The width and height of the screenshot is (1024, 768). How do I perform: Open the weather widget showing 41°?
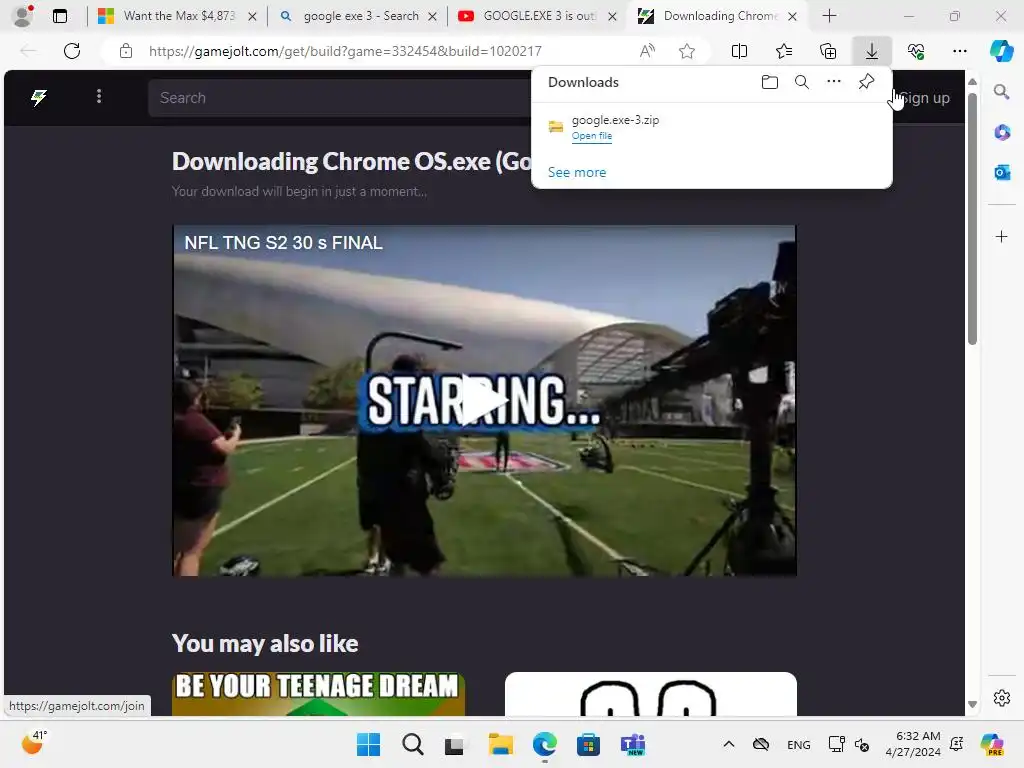click(x=34, y=743)
